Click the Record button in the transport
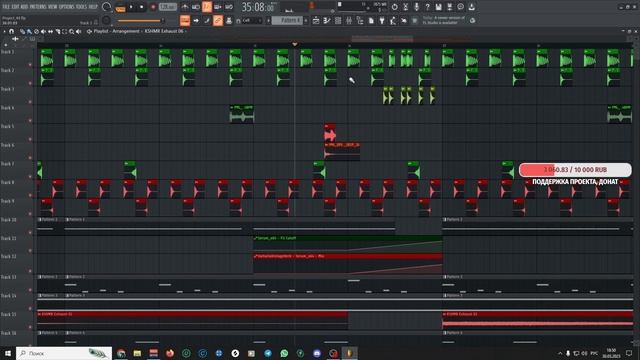 click(153, 7)
